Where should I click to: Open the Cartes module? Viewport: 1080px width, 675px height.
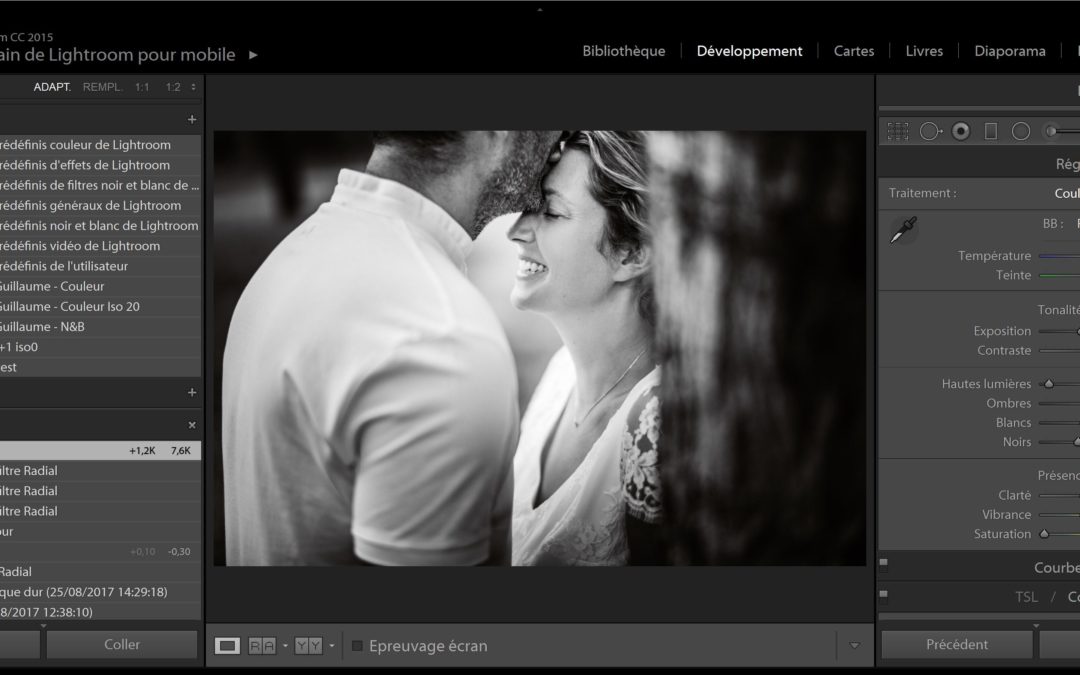(x=854, y=51)
